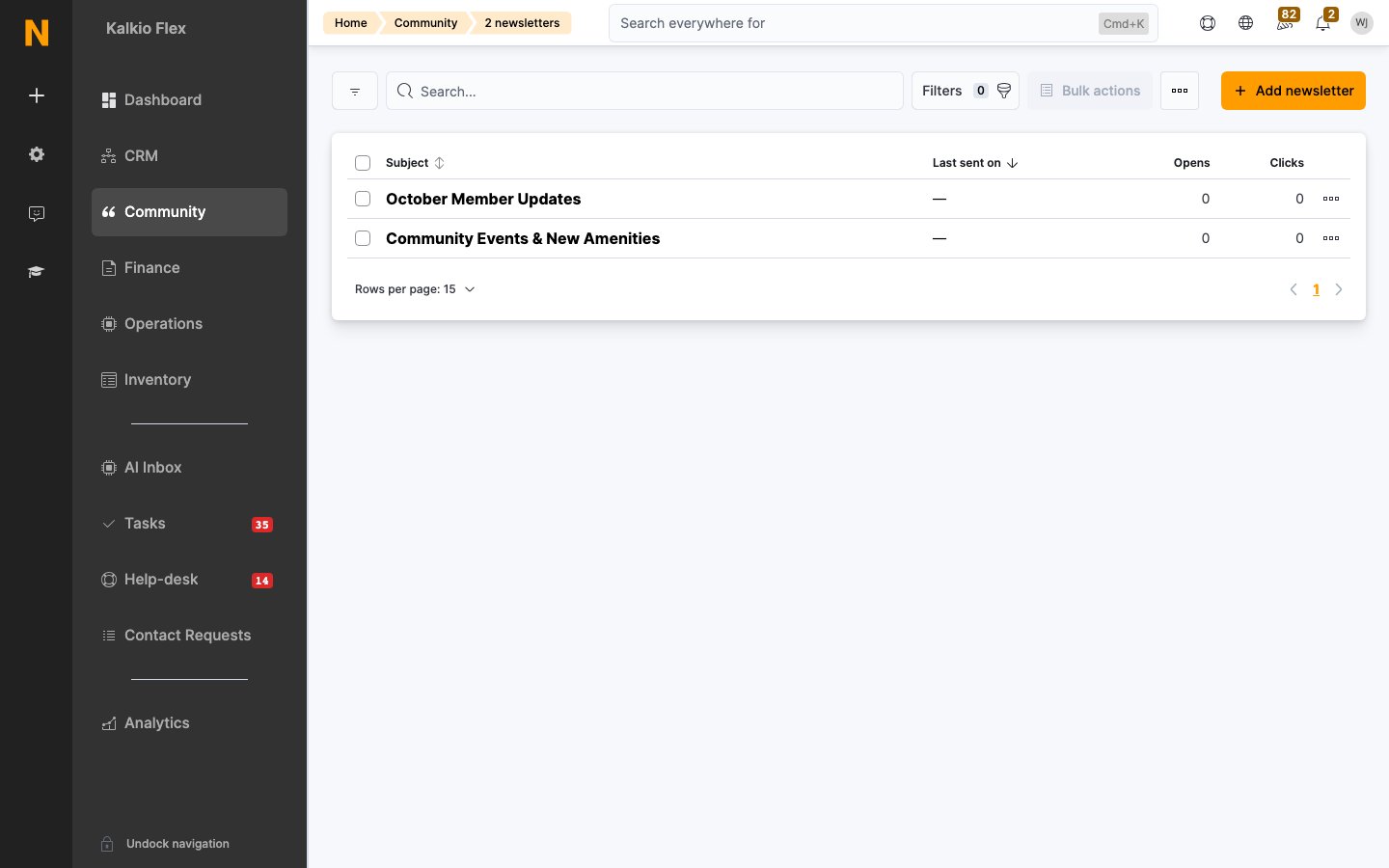Open October Member Updates newsletter
1389x868 pixels.
[x=483, y=199]
